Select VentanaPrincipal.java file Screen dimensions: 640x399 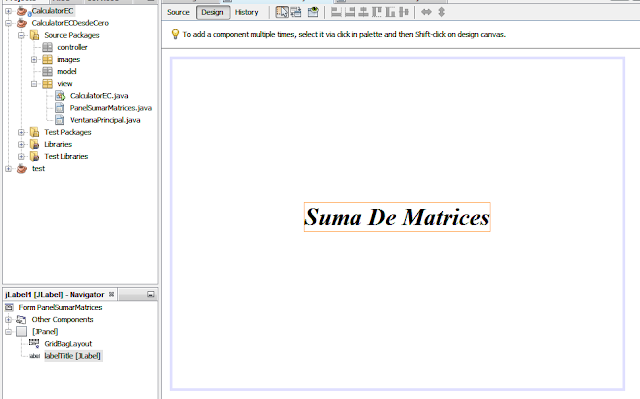click(105, 120)
